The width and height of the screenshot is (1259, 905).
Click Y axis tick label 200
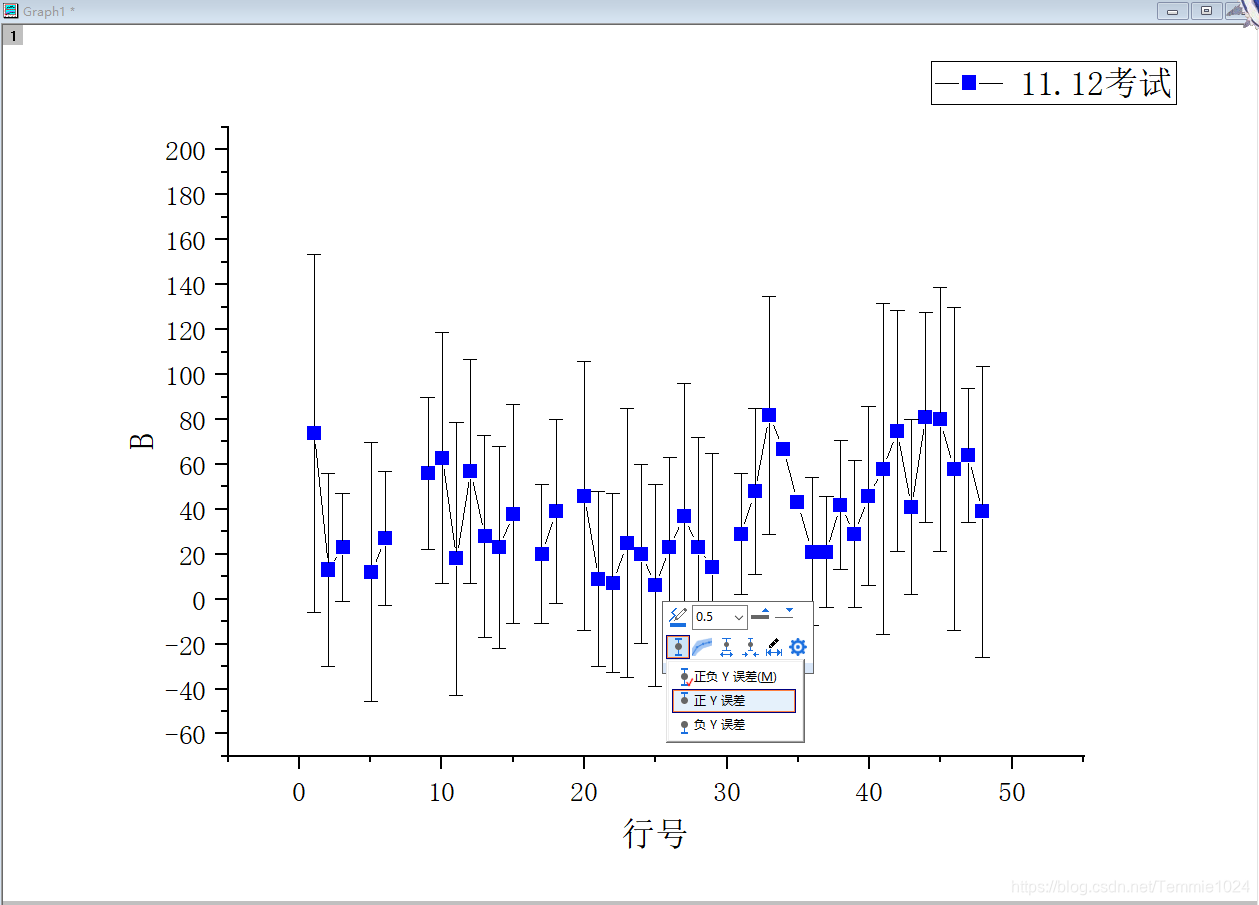[x=185, y=151]
